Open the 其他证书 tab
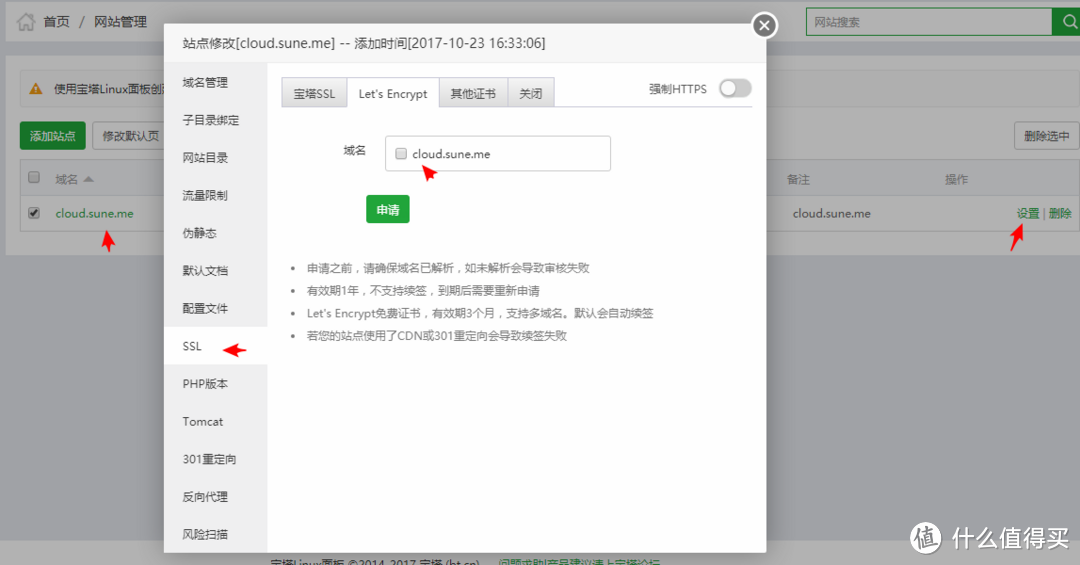Viewport: 1080px width, 565px height. (x=473, y=93)
